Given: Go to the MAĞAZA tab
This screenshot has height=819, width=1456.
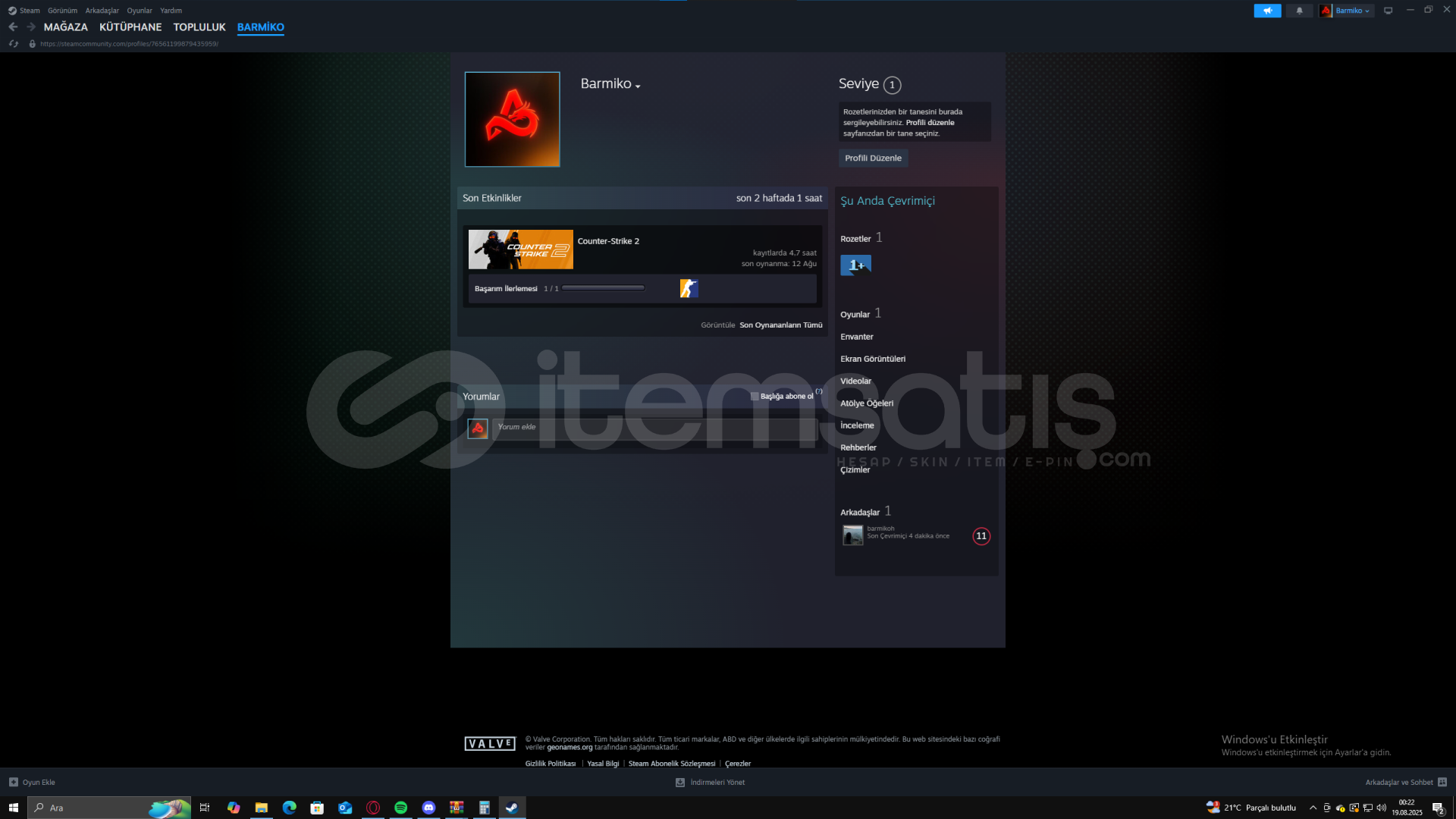Looking at the screenshot, I should tap(66, 27).
